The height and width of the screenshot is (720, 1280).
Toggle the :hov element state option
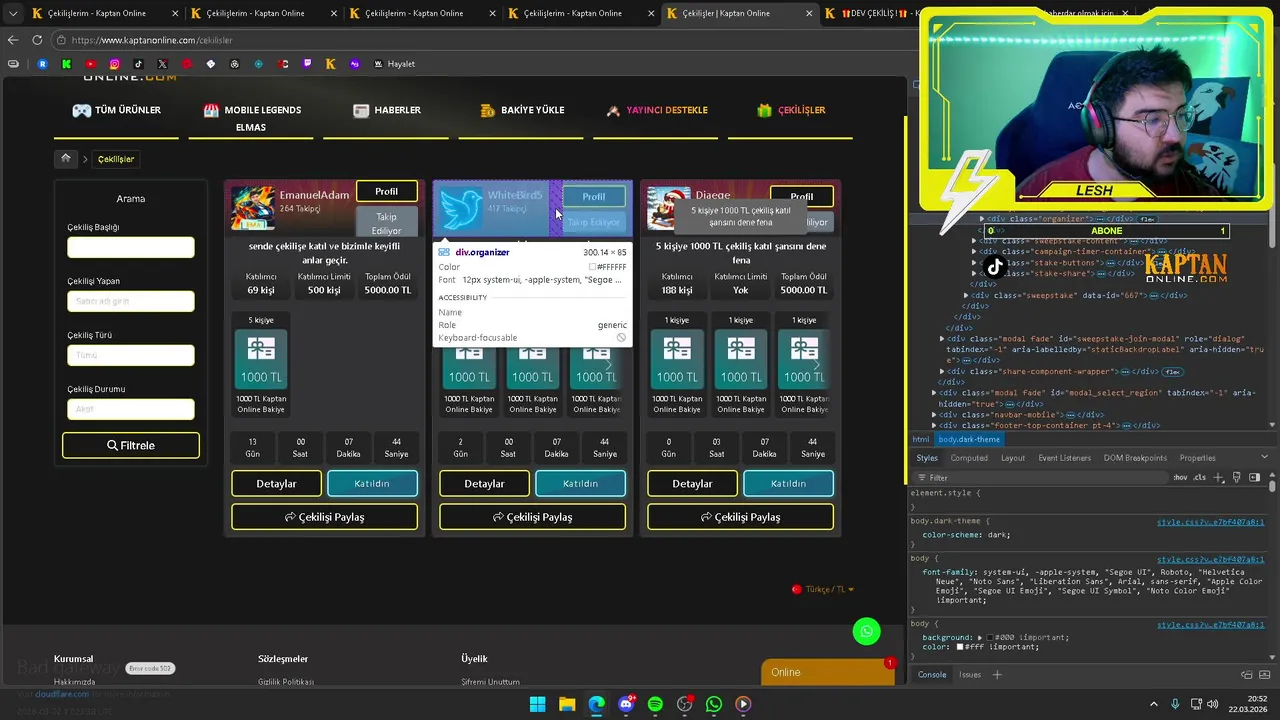1180,477
